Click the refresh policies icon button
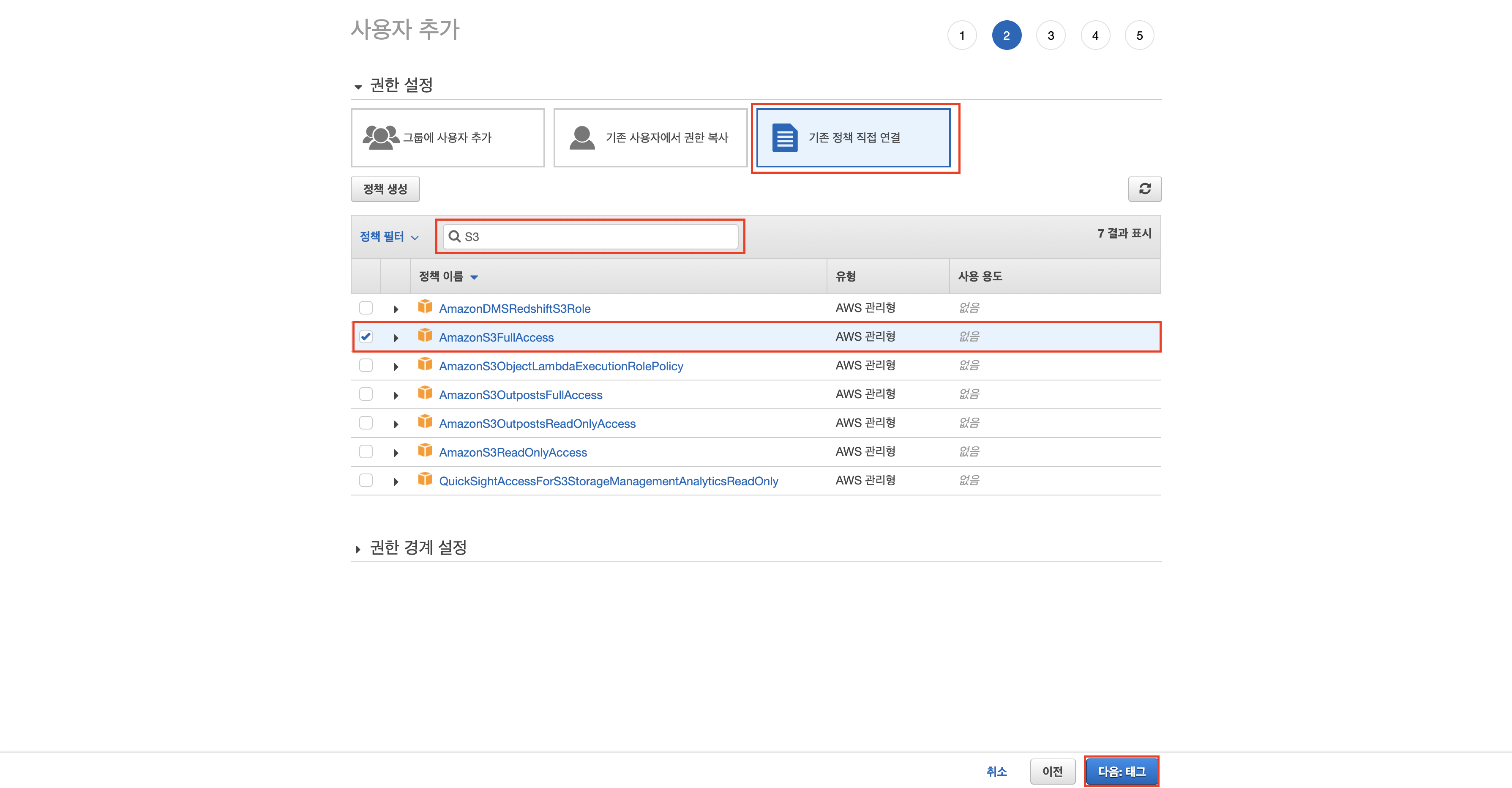Image resolution: width=1512 pixels, height=788 pixels. point(1144,189)
